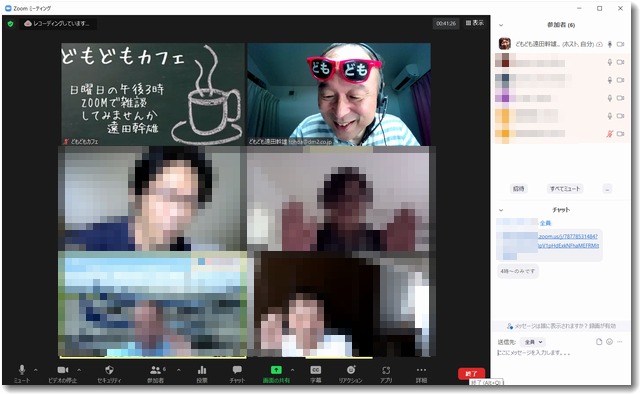The height and width of the screenshot is (394, 640).
Task: Open リアクション emoji icon
Action: click(x=351, y=370)
